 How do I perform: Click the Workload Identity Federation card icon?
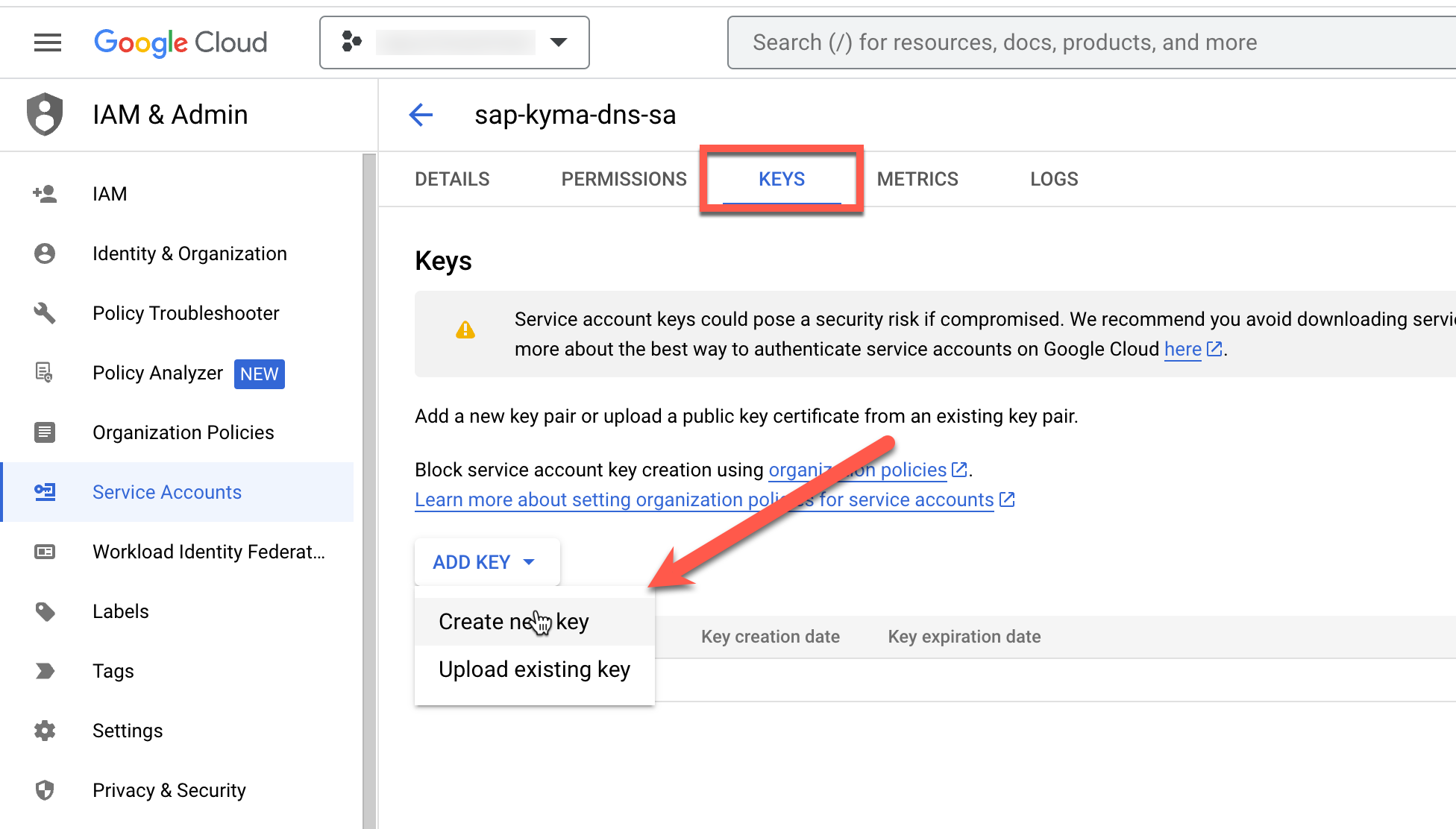click(x=45, y=552)
